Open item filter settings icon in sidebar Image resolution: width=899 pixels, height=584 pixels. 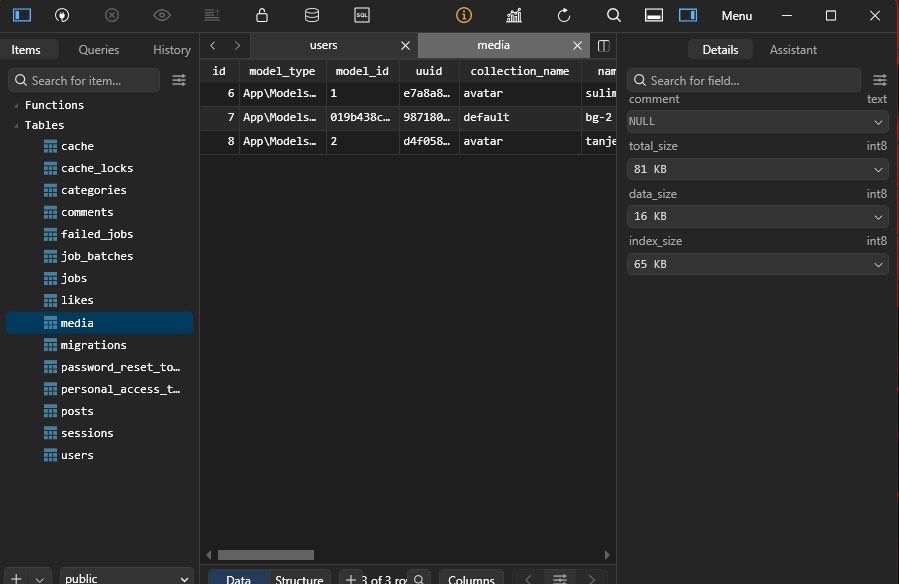tap(179, 80)
